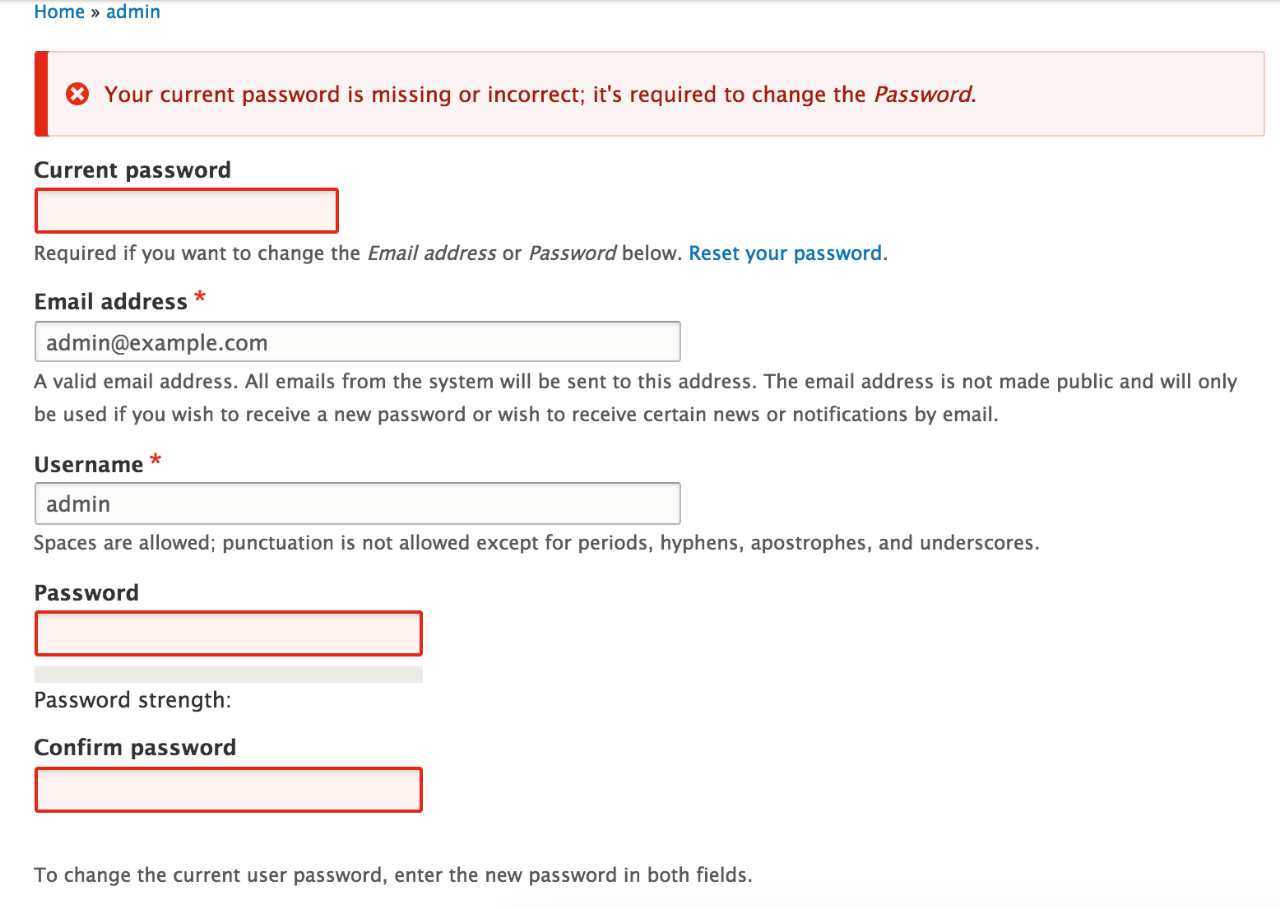The height and width of the screenshot is (909, 1280).
Task: Follow the Reset your password link
Action: 785,253
